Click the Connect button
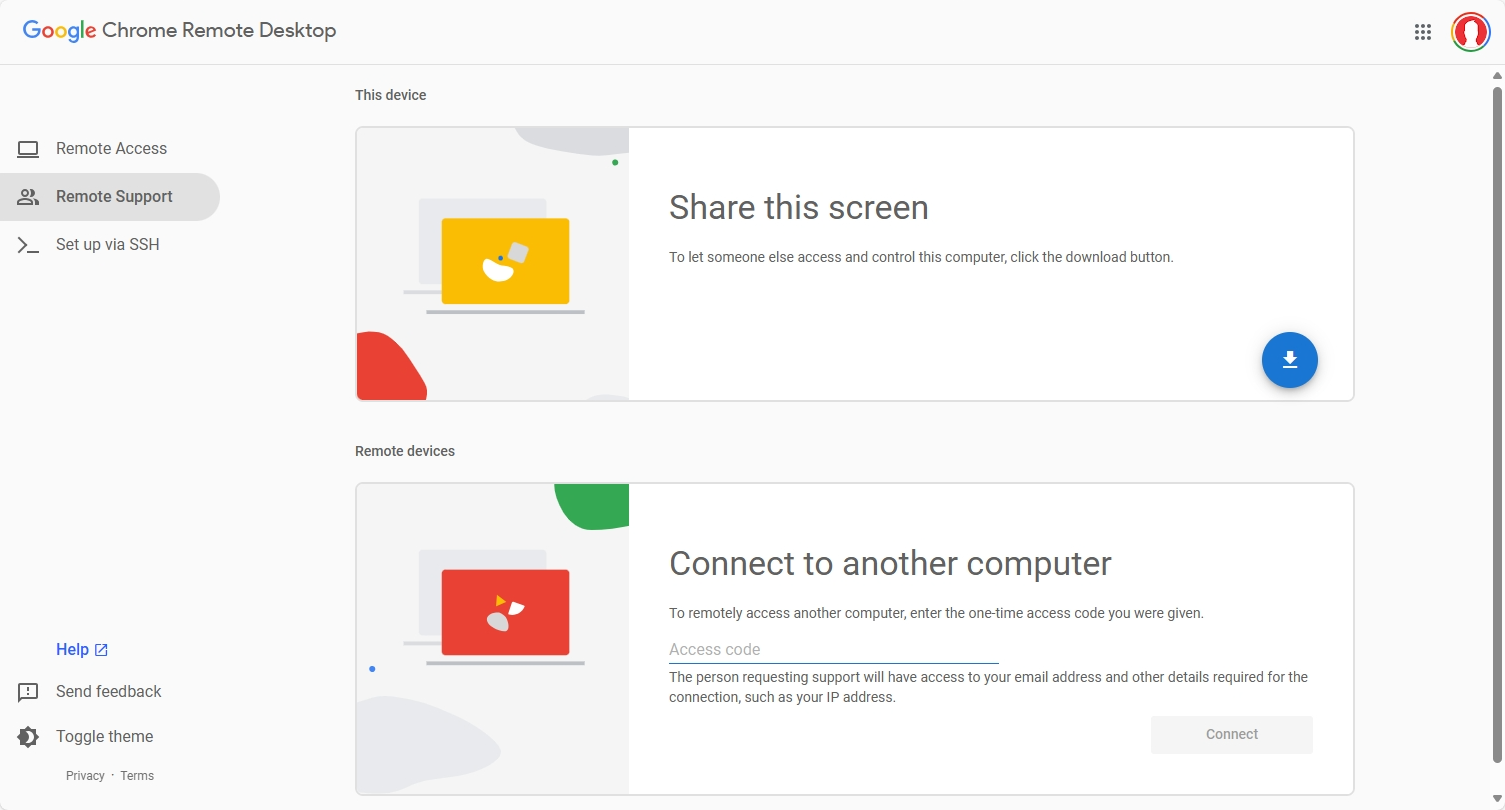Viewport: 1505px width, 810px height. [x=1232, y=735]
